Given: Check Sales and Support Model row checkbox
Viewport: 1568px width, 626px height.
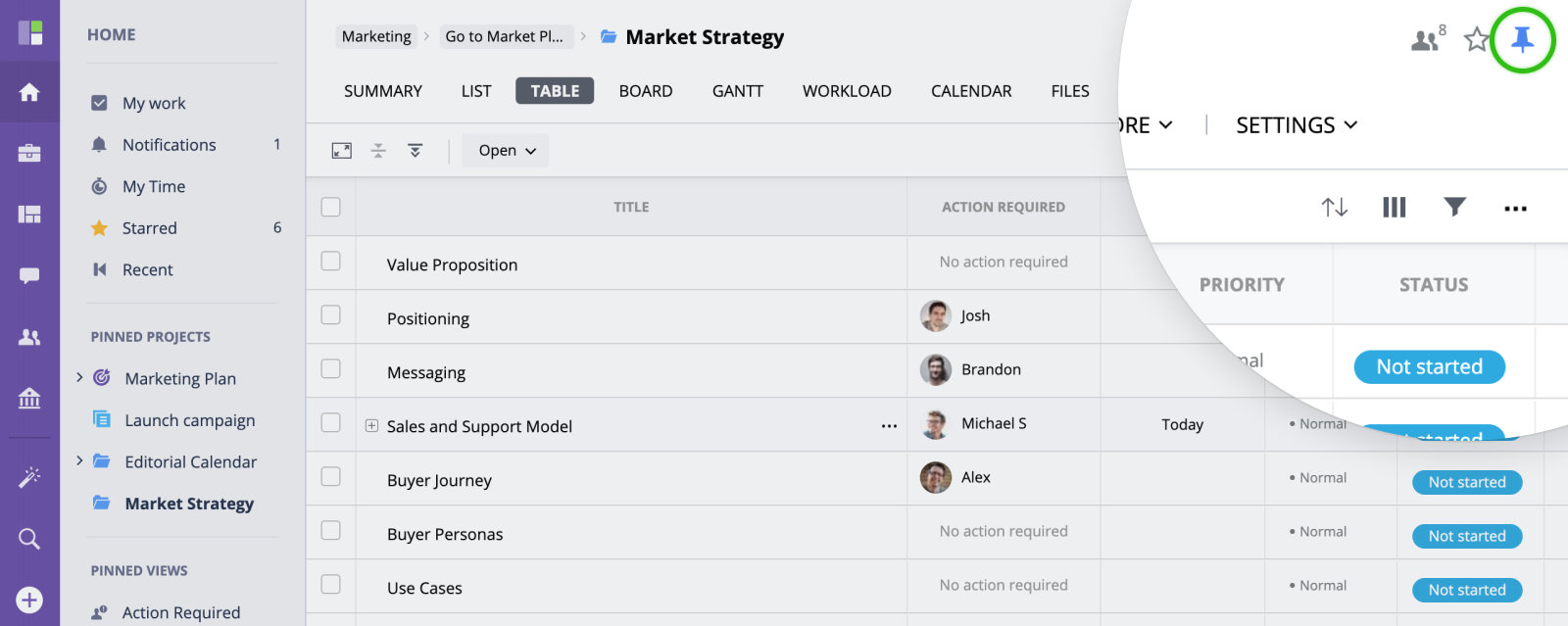Looking at the screenshot, I should coord(331,422).
